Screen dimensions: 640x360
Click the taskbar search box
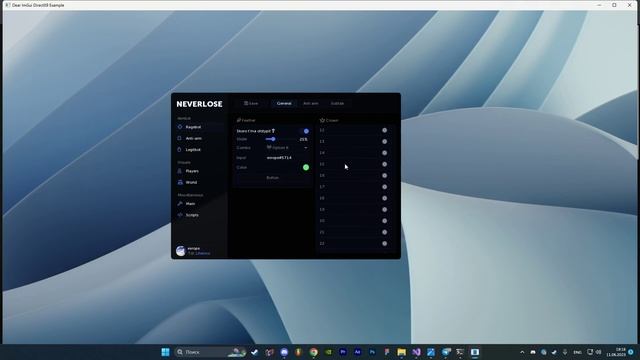211,352
